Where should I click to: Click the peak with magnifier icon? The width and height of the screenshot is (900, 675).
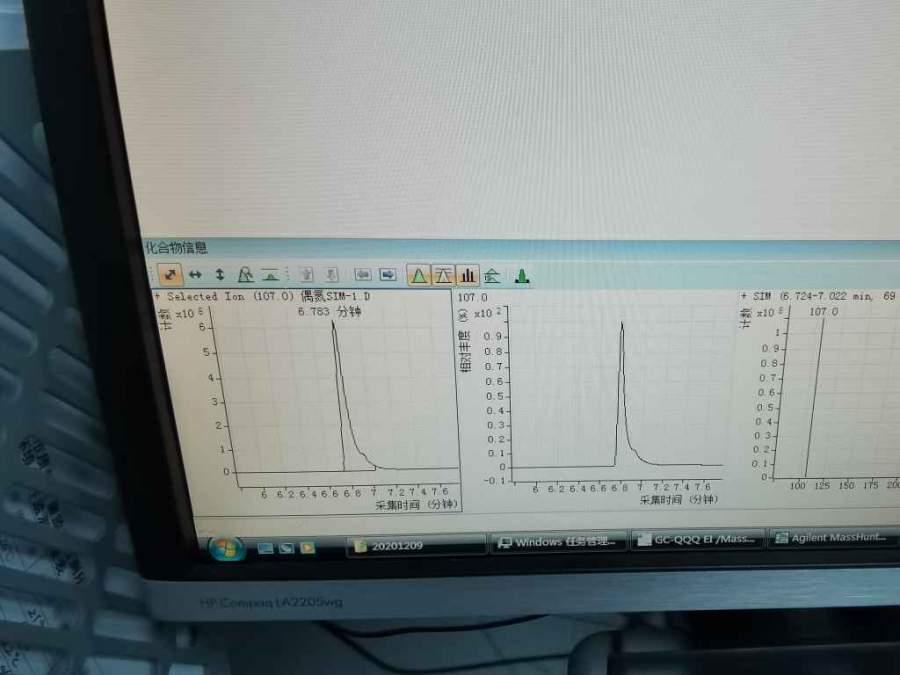[x=245, y=274]
